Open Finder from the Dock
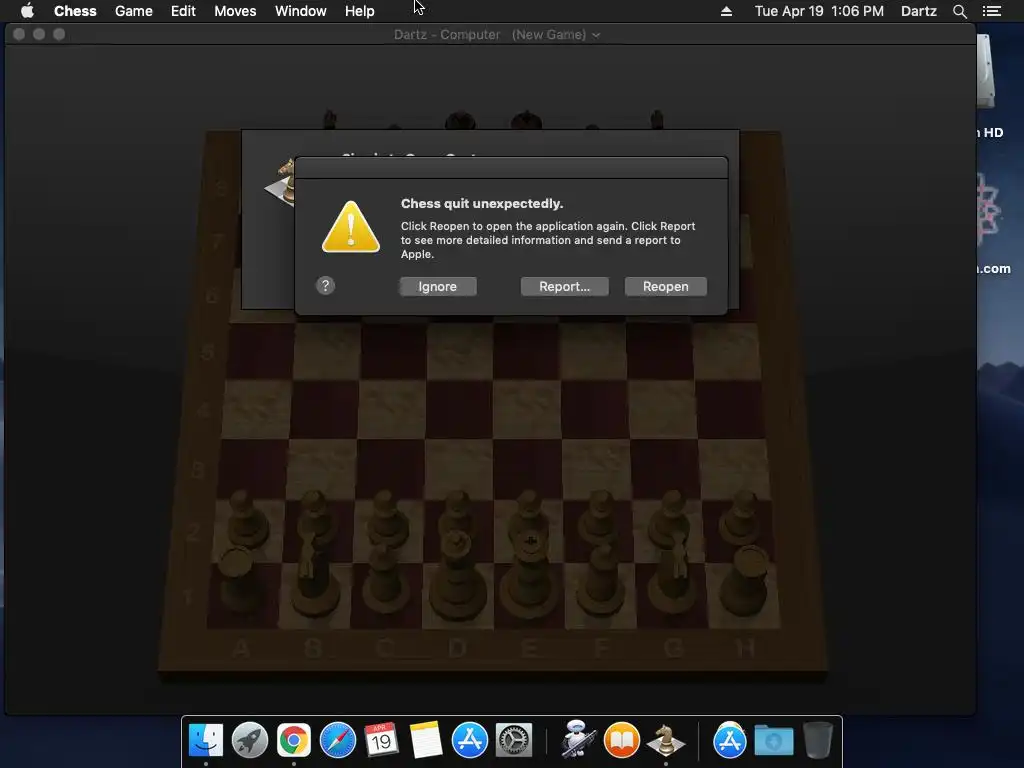Screen dimensions: 1024x768 (206, 740)
